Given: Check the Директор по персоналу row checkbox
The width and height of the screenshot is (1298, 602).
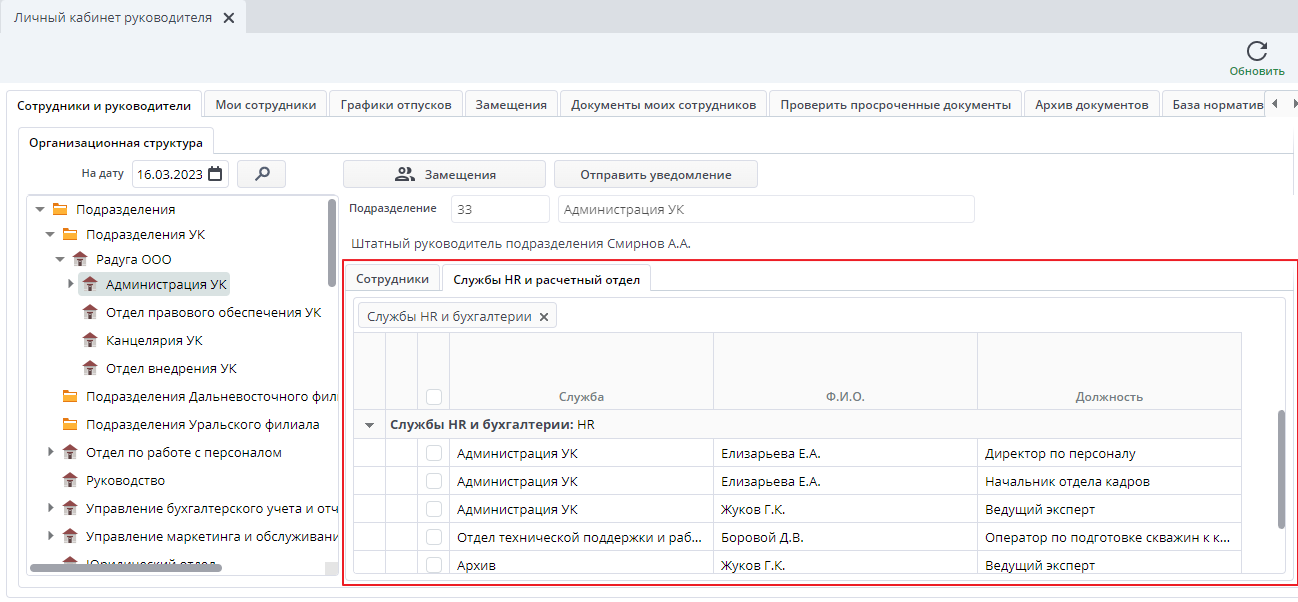Looking at the screenshot, I should [434, 453].
